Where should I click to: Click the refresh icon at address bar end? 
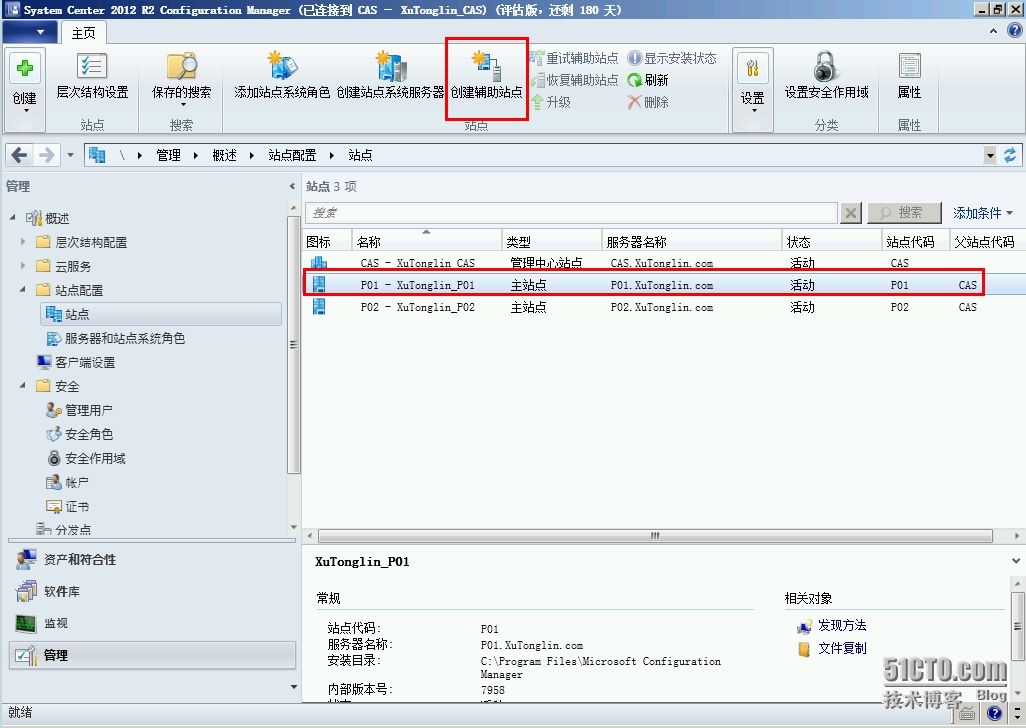1010,155
